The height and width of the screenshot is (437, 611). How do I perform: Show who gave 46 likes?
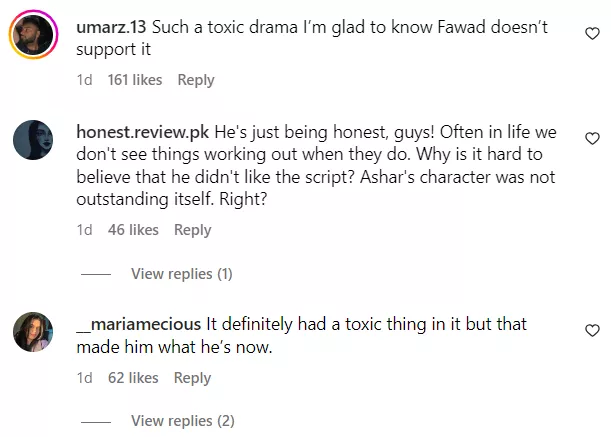coord(133,230)
